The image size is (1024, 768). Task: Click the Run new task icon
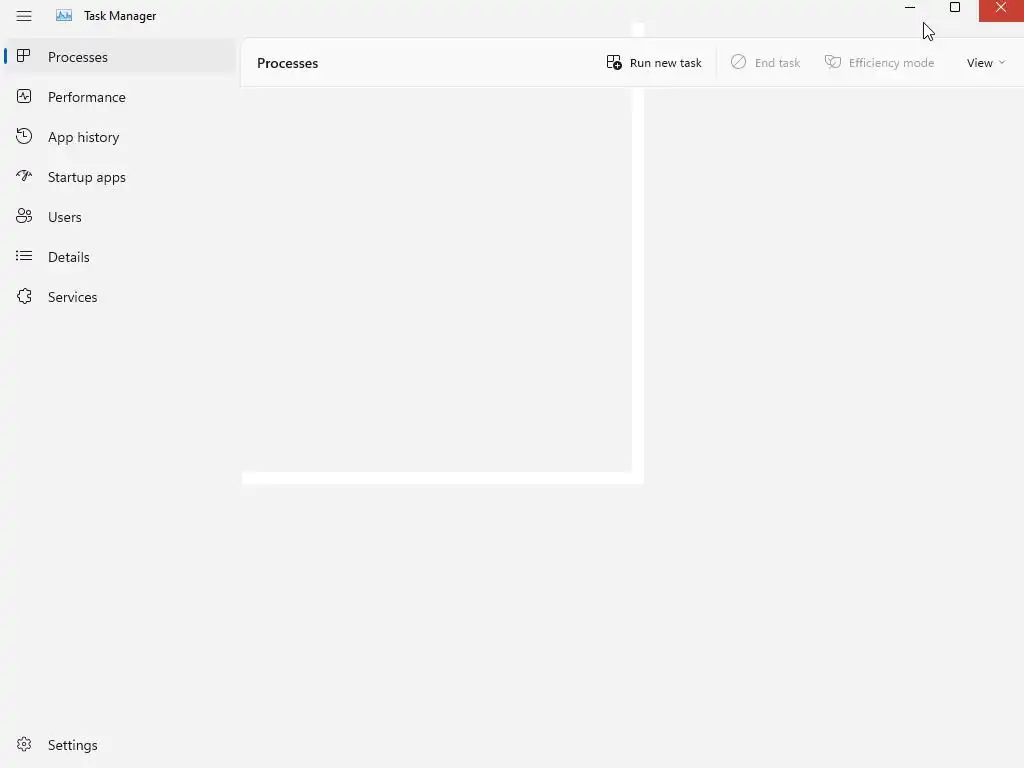(614, 62)
